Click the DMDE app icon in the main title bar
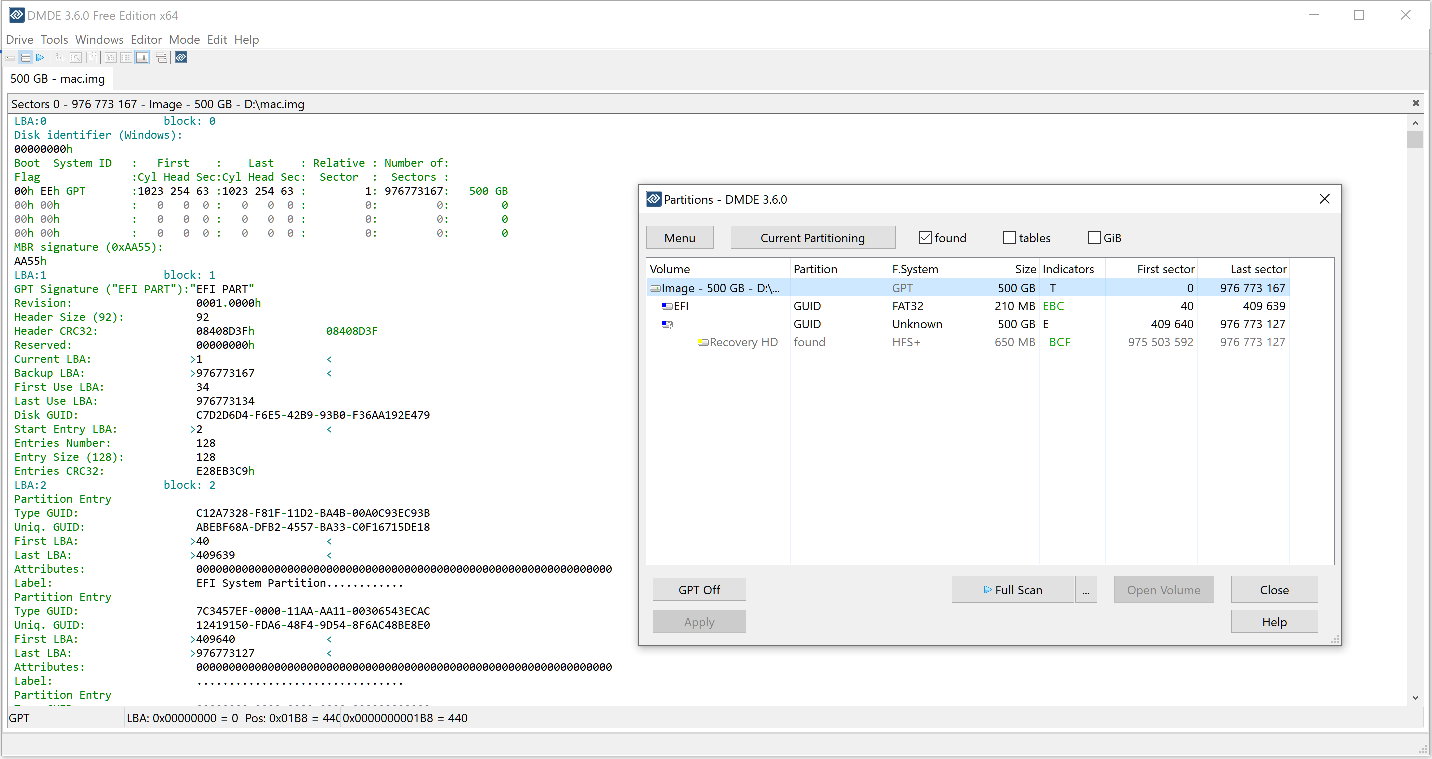This screenshot has width=1432, height=759. (x=16, y=16)
